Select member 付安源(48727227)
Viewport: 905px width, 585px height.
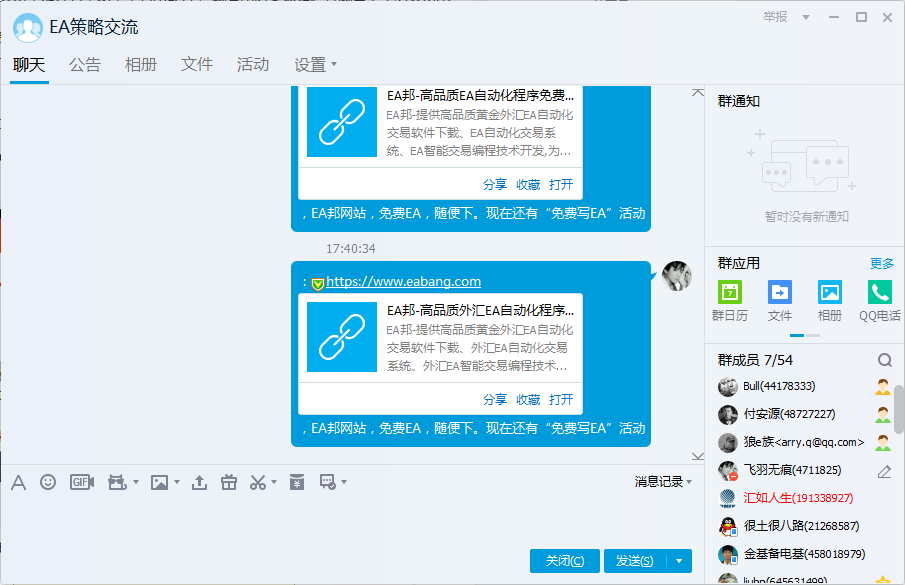805,414
